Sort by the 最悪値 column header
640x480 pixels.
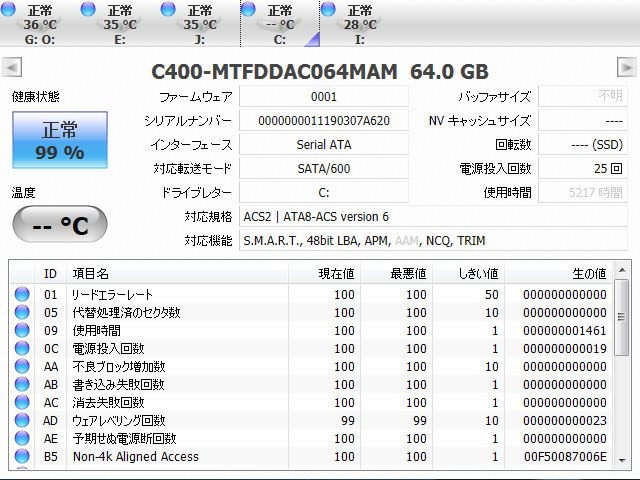click(x=396, y=273)
